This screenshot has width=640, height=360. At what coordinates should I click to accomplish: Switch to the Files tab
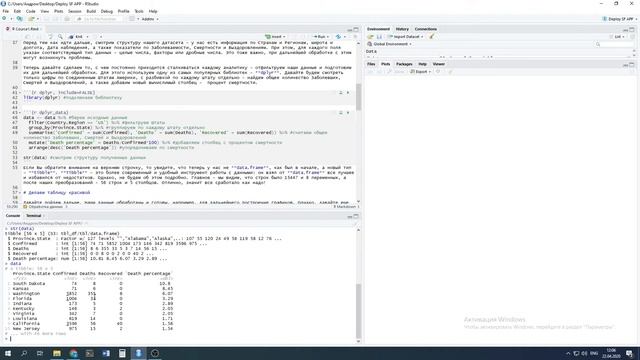point(371,64)
